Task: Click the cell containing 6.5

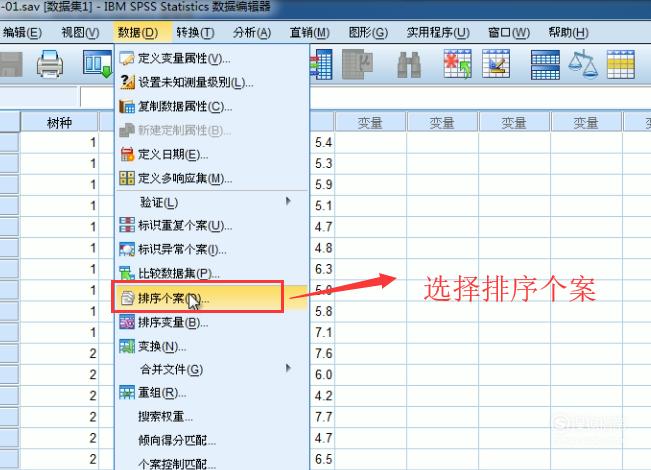Action: tap(322, 459)
